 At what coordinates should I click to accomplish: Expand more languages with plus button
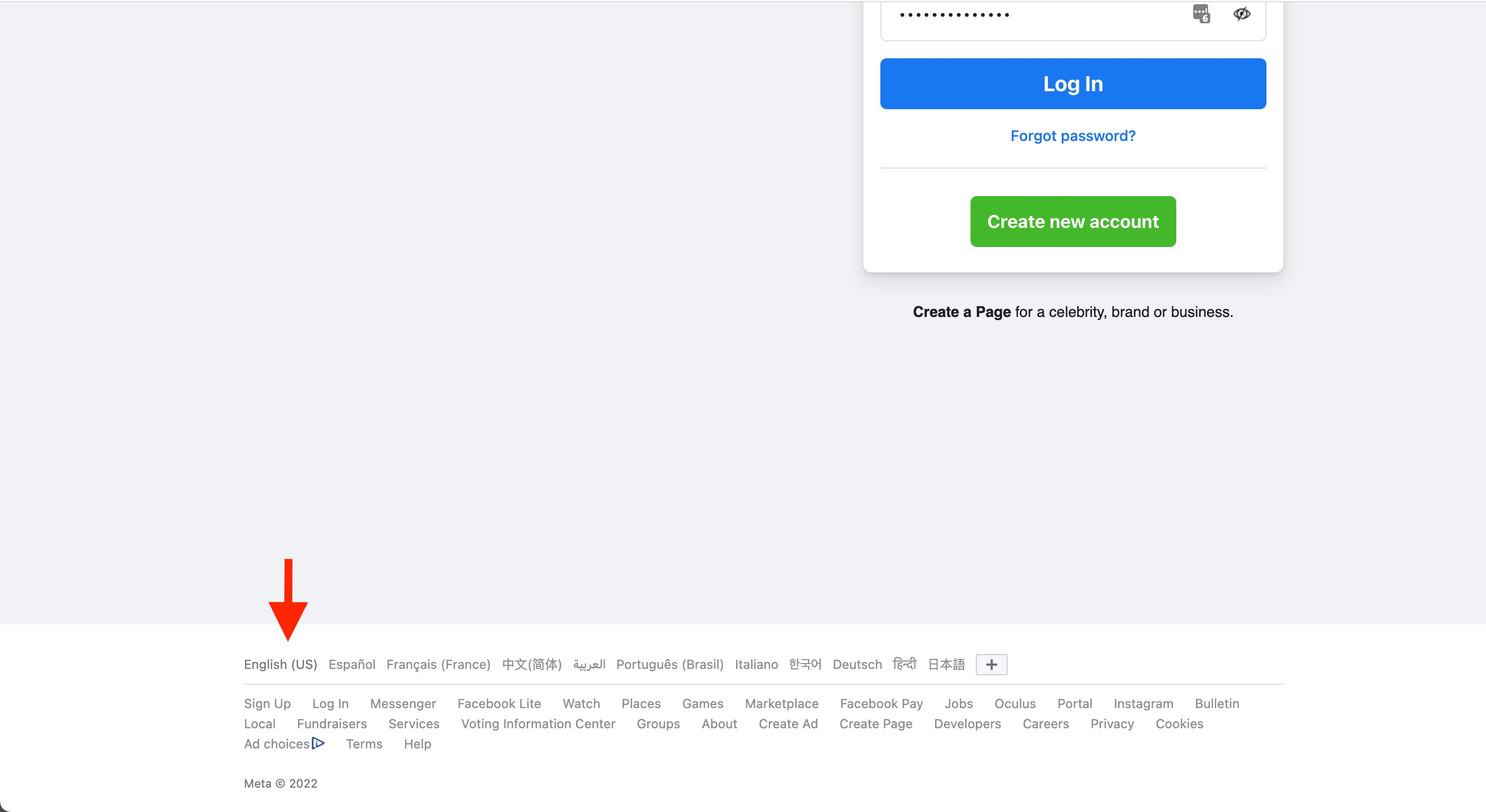point(991,664)
